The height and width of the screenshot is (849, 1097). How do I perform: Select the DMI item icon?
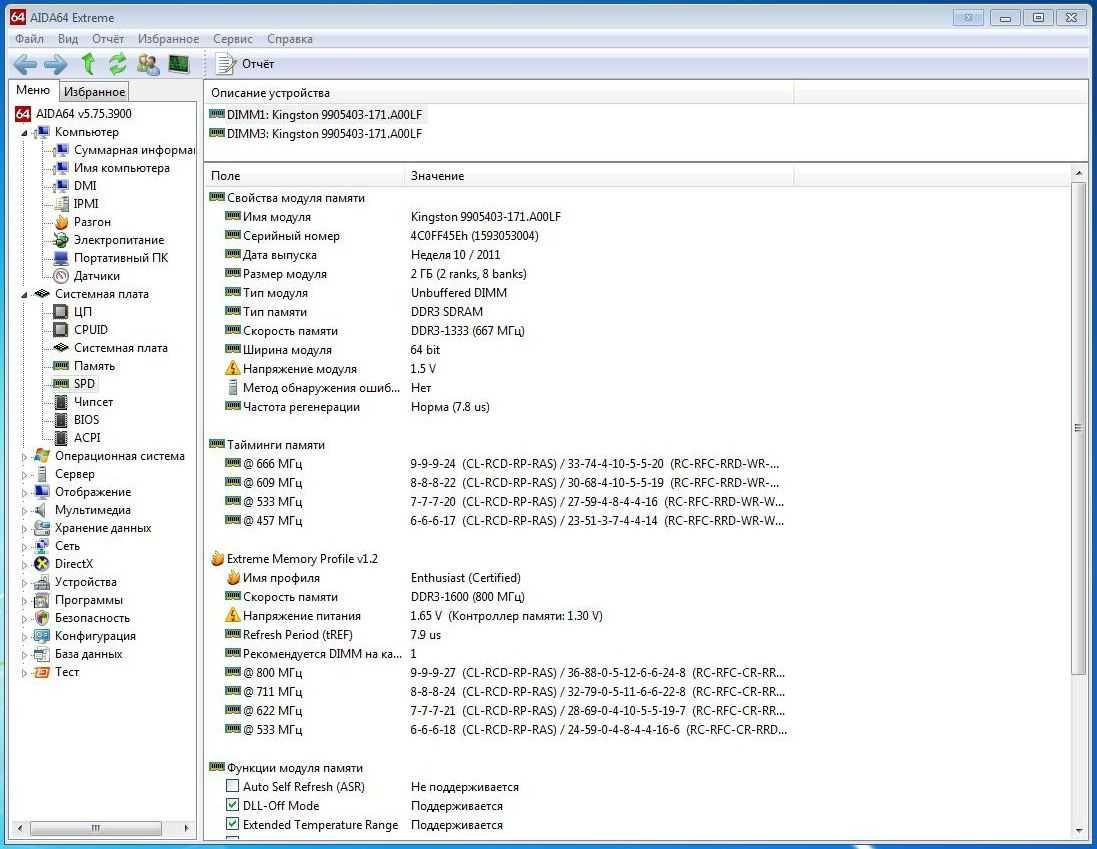click(62, 186)
